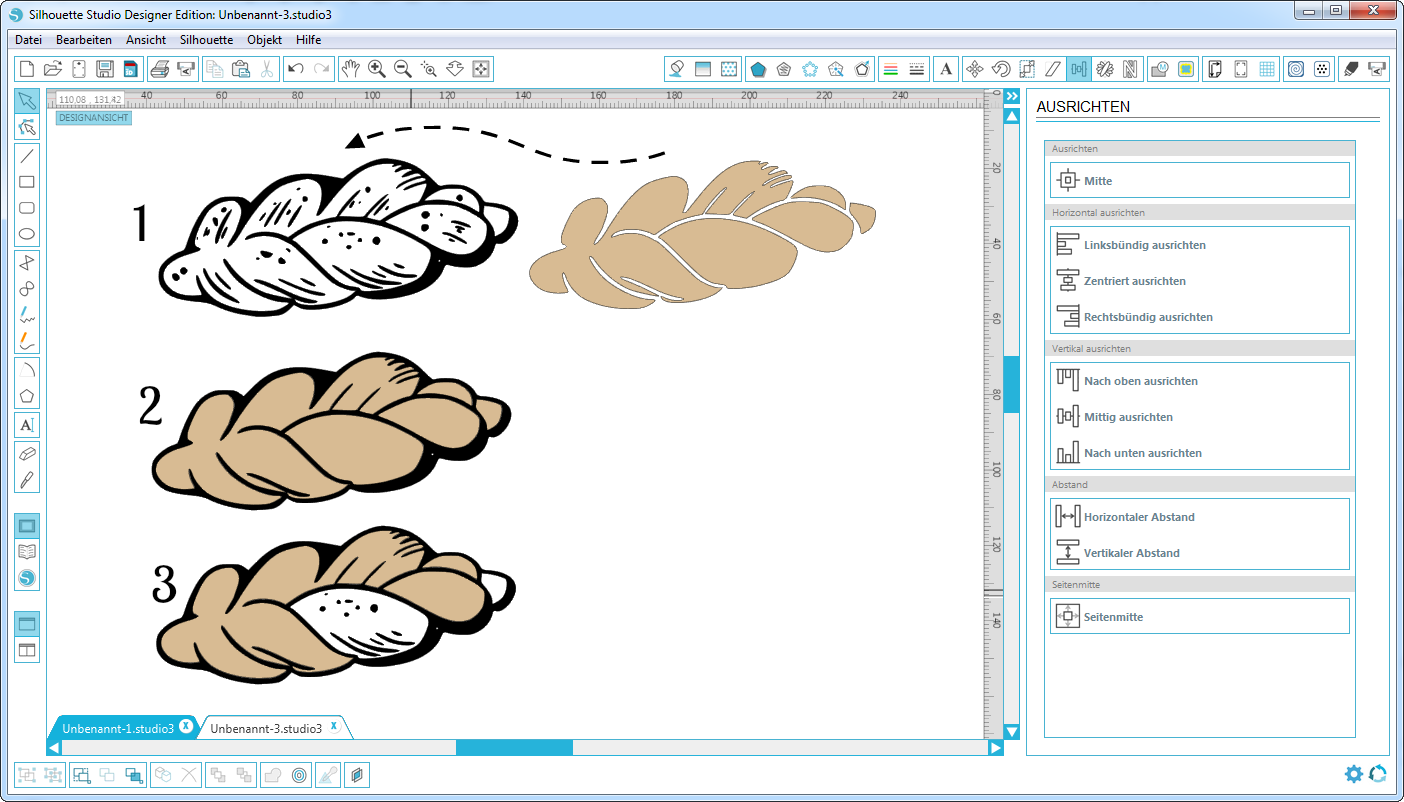
Task: Switch to Design view icon on left
Action: coord(27,526)
